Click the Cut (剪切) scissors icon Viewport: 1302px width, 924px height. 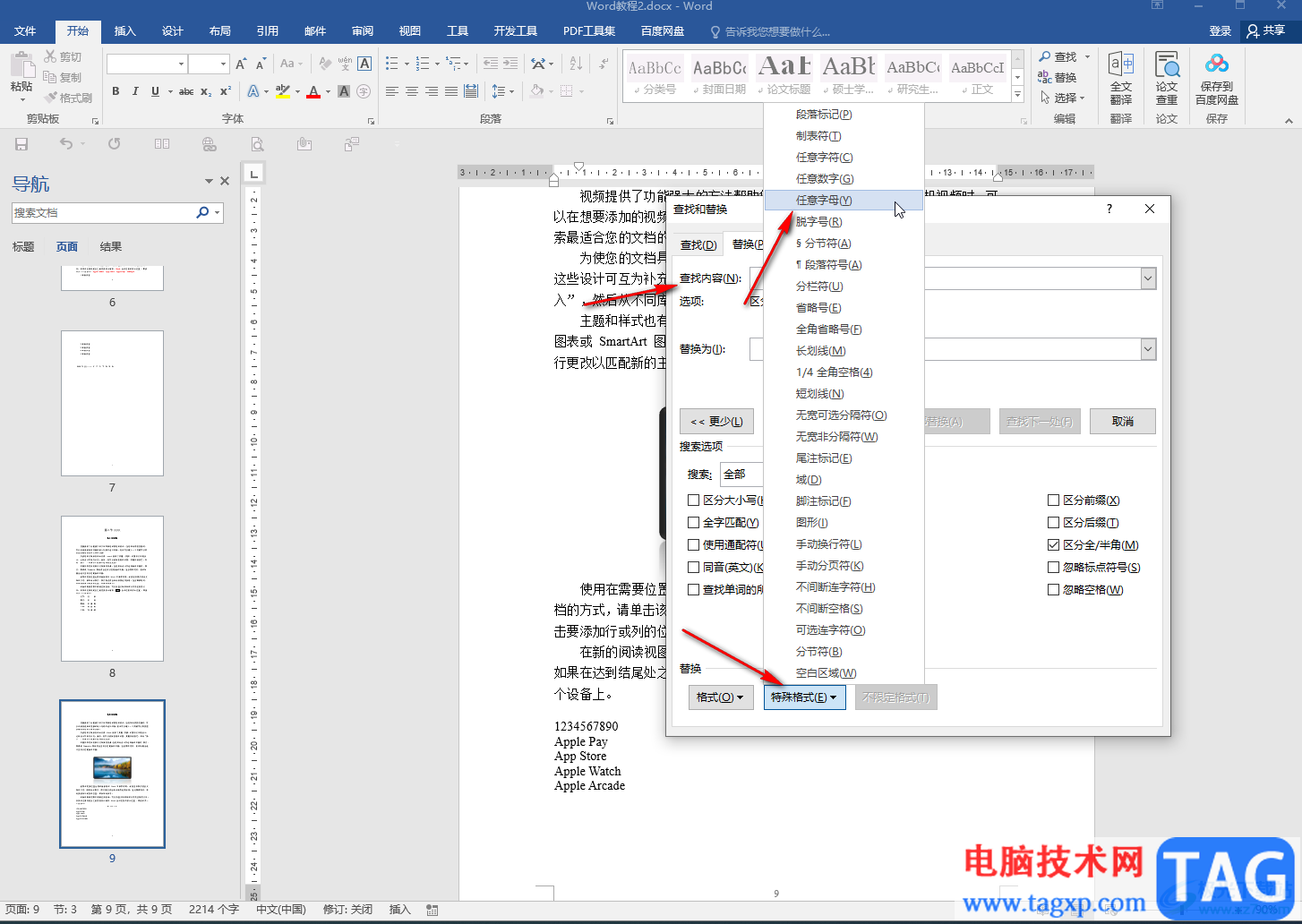tap(50, 56)
